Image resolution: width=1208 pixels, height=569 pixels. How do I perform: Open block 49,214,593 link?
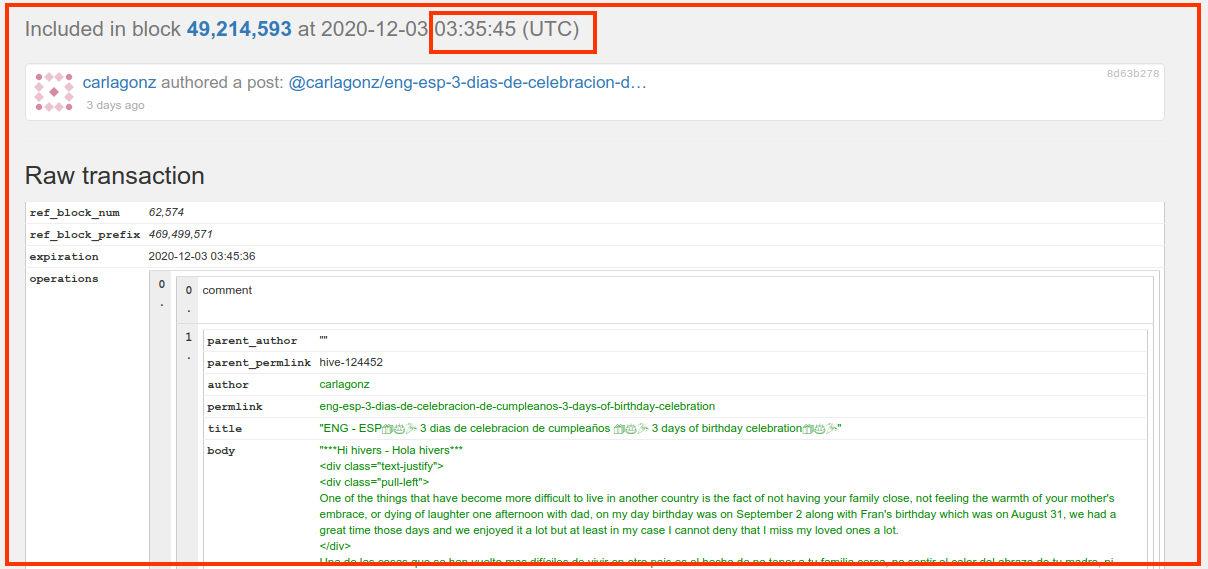(239, 29)
